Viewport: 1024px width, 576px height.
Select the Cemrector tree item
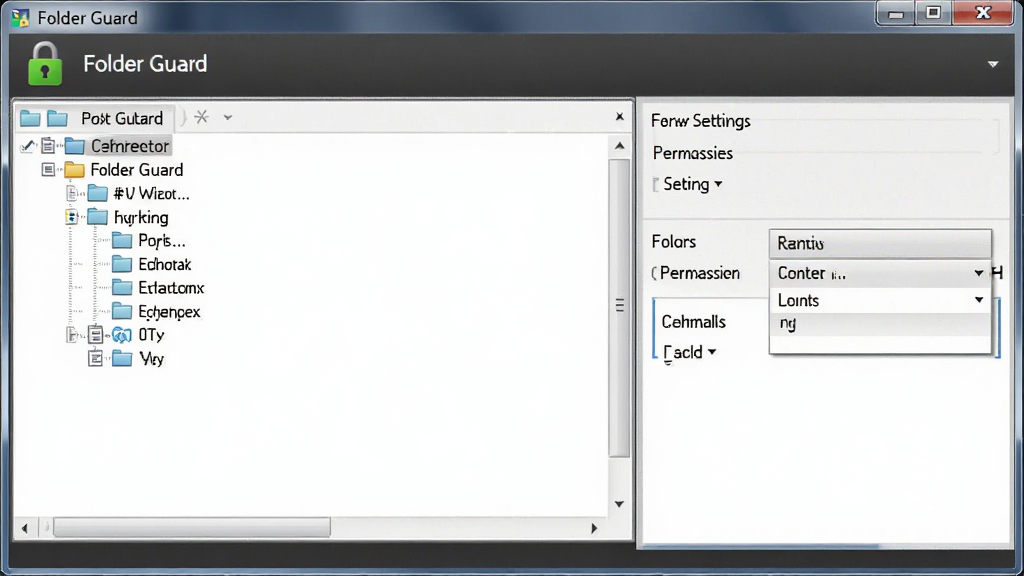click(130, 146)
